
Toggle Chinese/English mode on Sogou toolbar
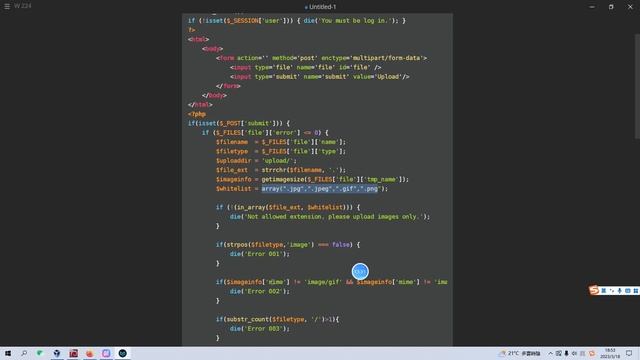pos(604,291)
